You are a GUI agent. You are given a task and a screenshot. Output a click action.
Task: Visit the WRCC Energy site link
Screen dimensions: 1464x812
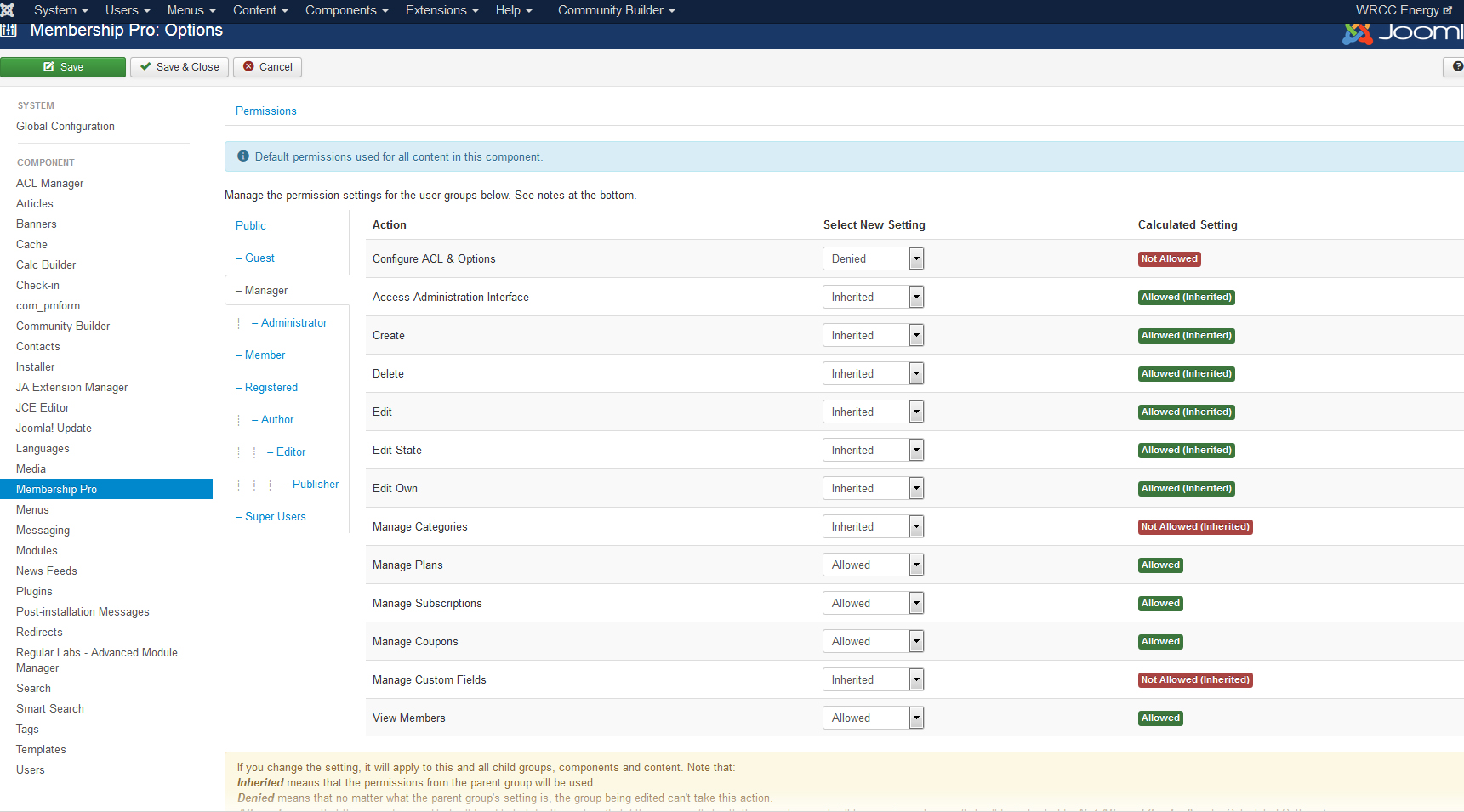tap(1404, 10)
